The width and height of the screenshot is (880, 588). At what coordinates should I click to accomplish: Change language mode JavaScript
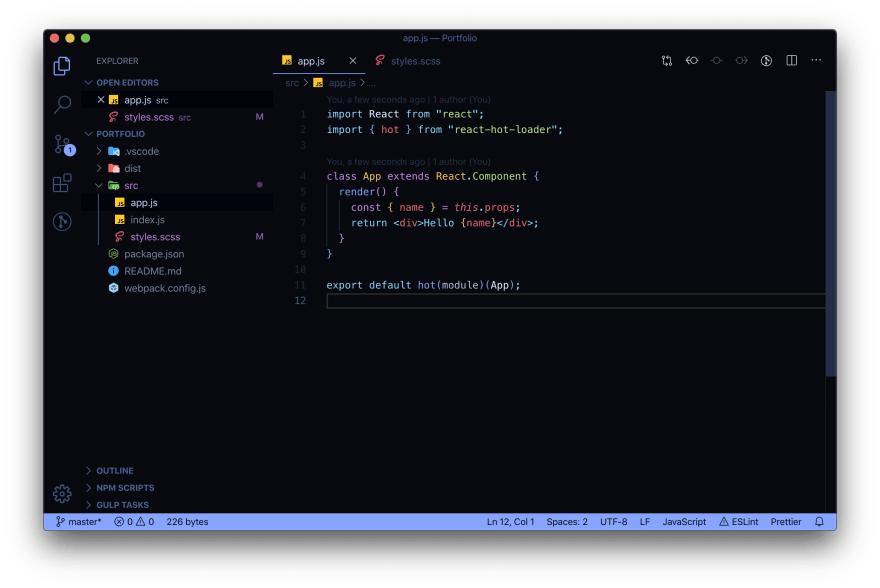tap(684, 522)
